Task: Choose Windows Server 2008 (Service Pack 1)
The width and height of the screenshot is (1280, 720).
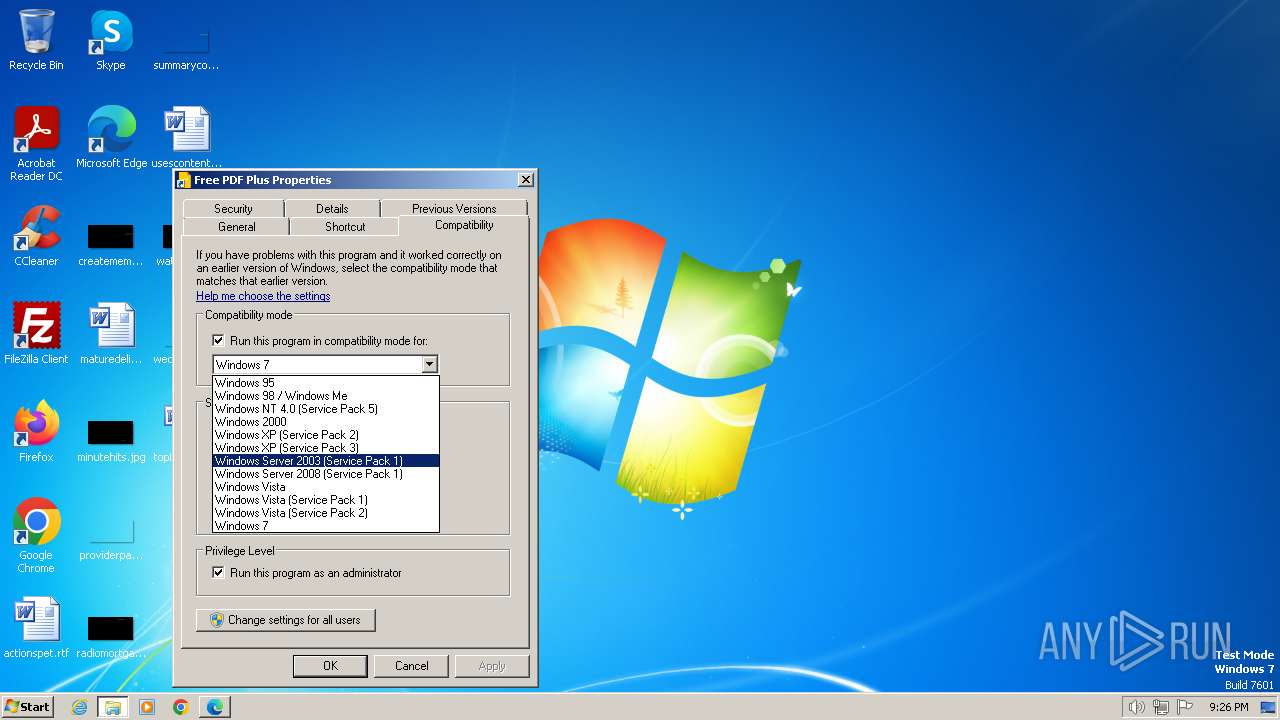Action: pos(325,474)
